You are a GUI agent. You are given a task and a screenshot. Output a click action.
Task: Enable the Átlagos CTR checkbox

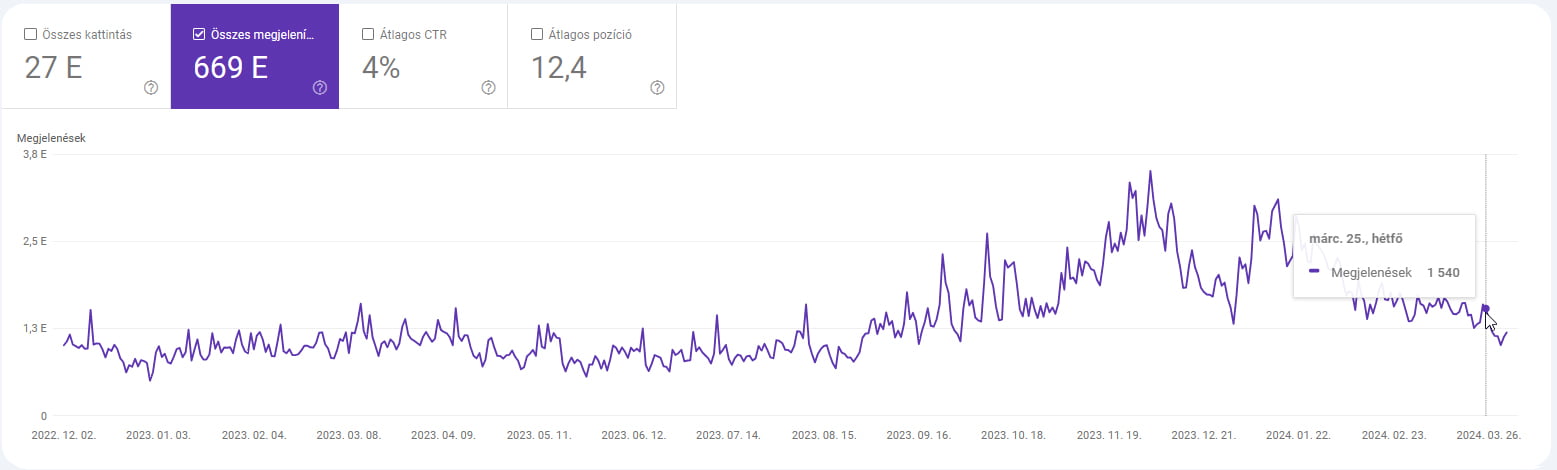coord(368,34)
